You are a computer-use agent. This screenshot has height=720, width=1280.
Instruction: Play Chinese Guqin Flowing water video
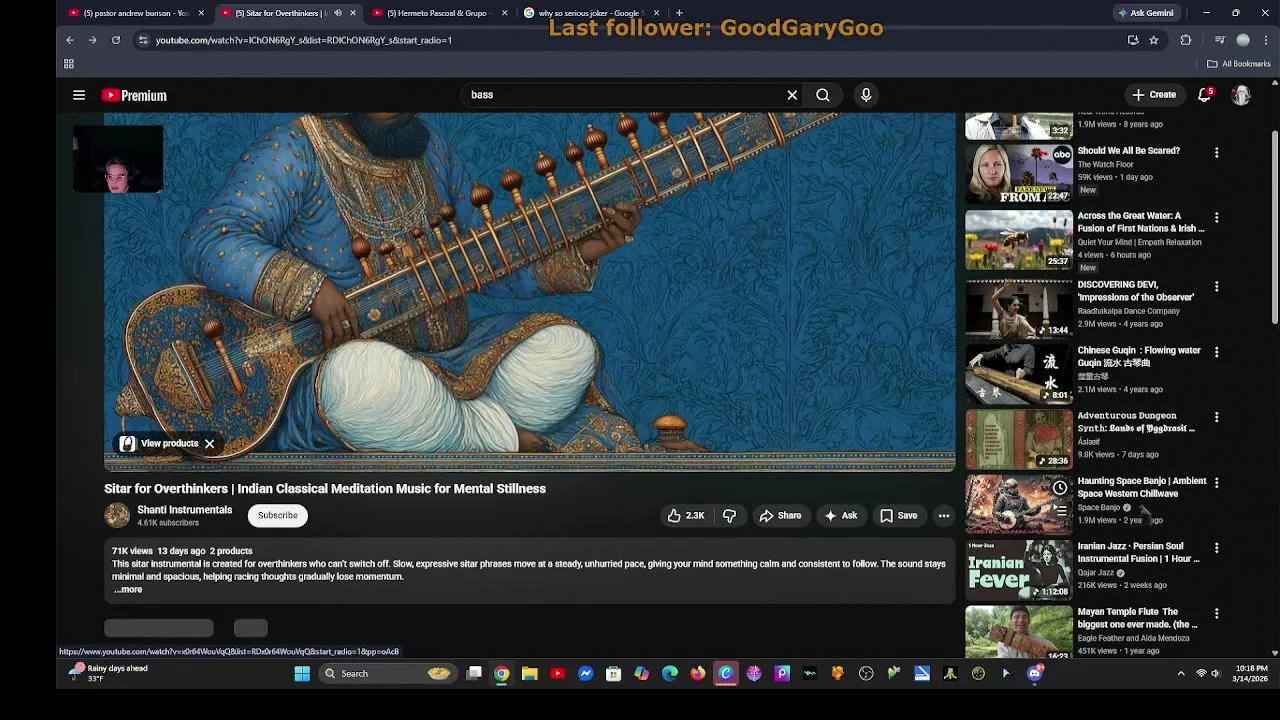point(1018,372)
